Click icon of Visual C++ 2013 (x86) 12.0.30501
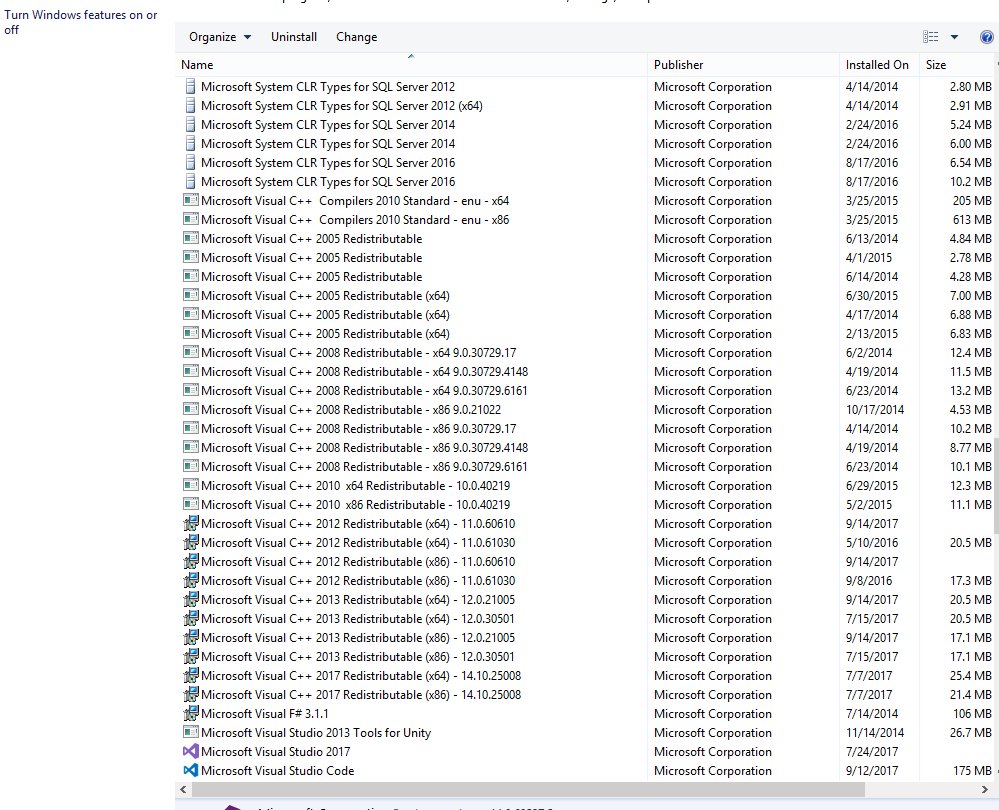 [190, 656]
